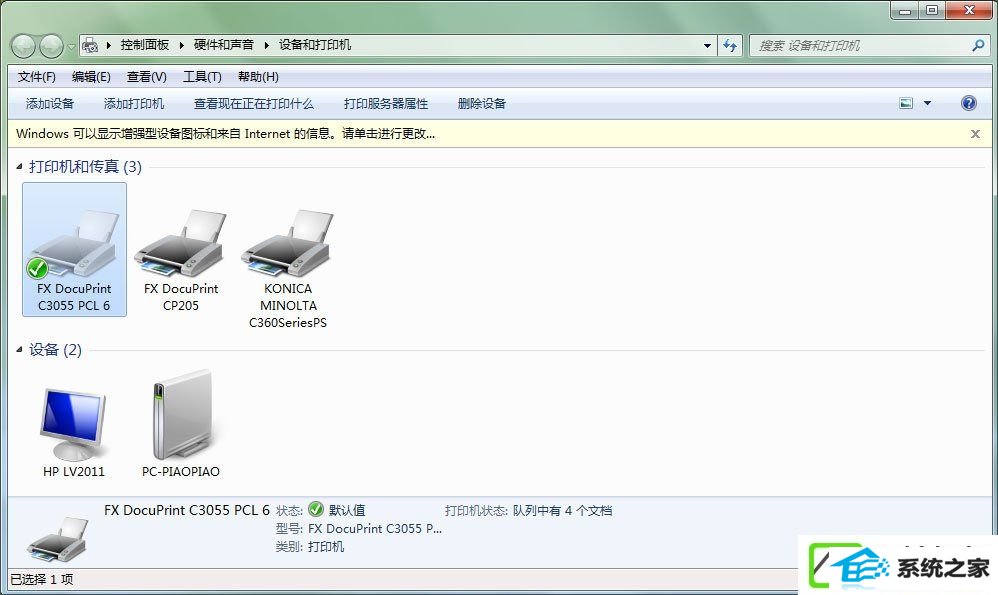Minimize the window
The width and height of the screenshot is (998, 595).
(x=905, y=10)
